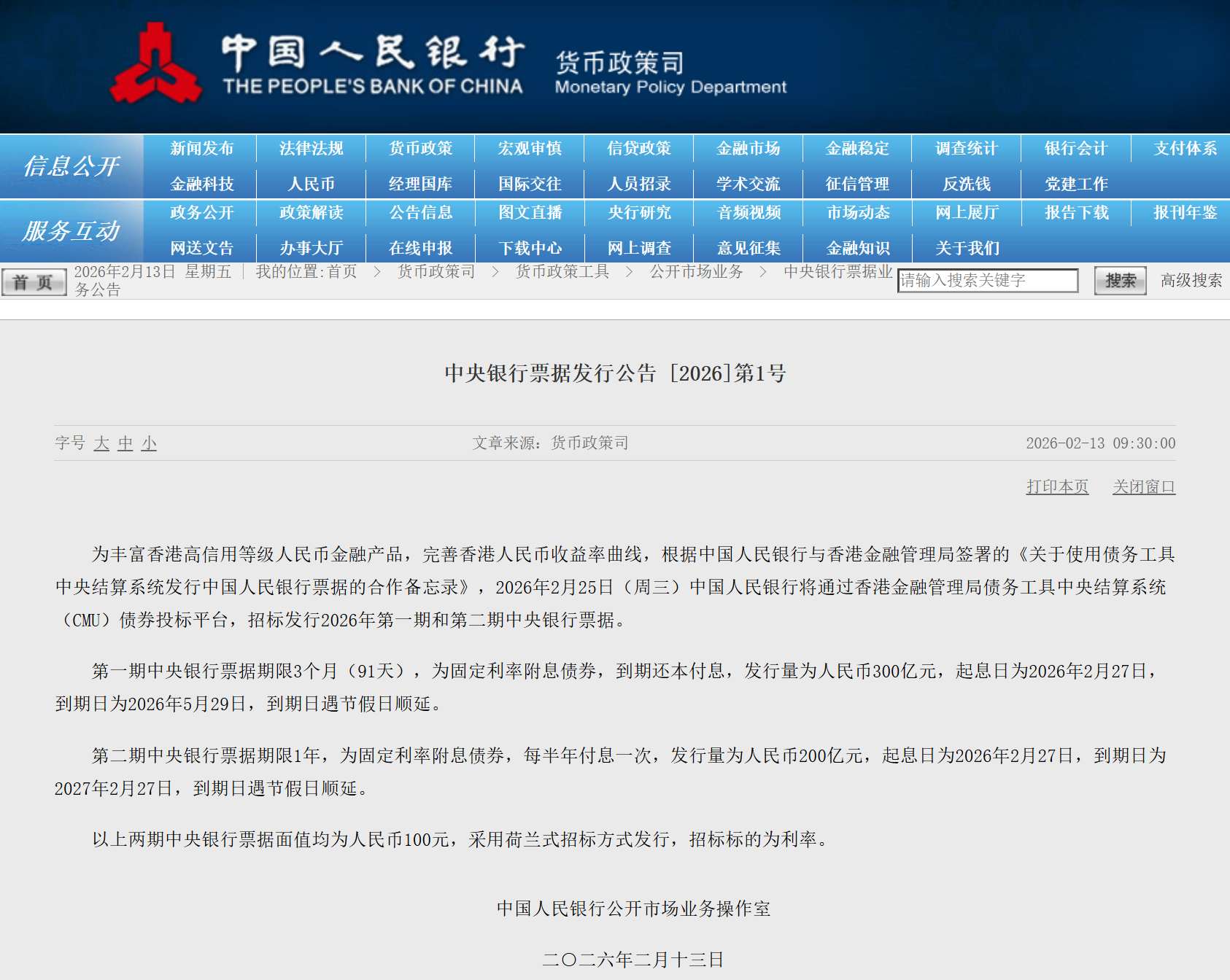Click 关闭窗口 to close the window
The image size is (1230, 980).
click(1143, 487)
